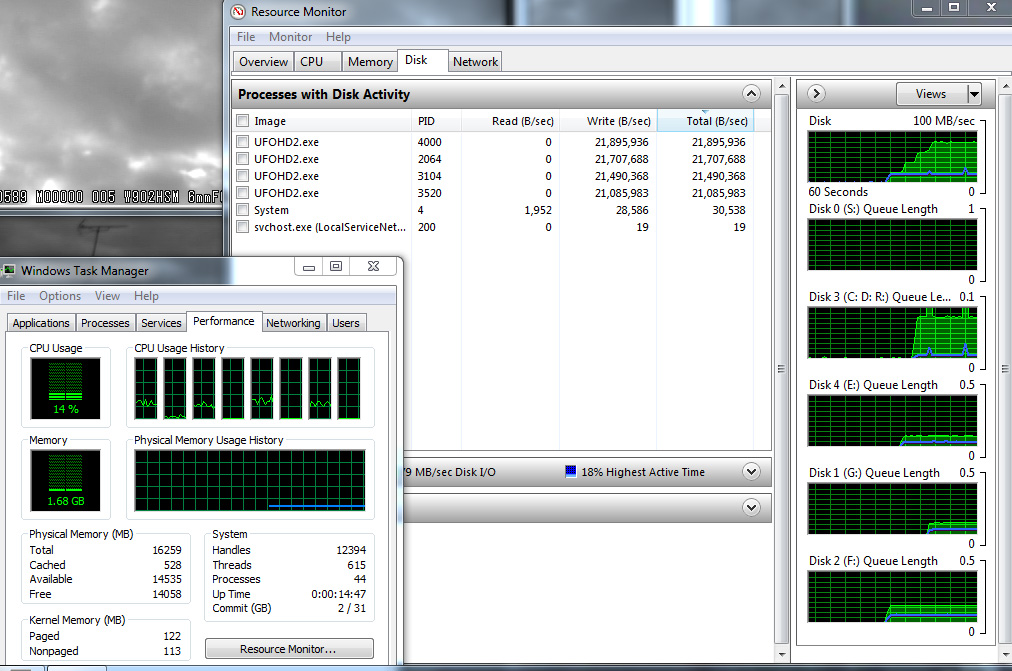Switch to the Network tab in Resource Monitor
The width and height of the screenshot is (1012, 671).
[475, 62]
